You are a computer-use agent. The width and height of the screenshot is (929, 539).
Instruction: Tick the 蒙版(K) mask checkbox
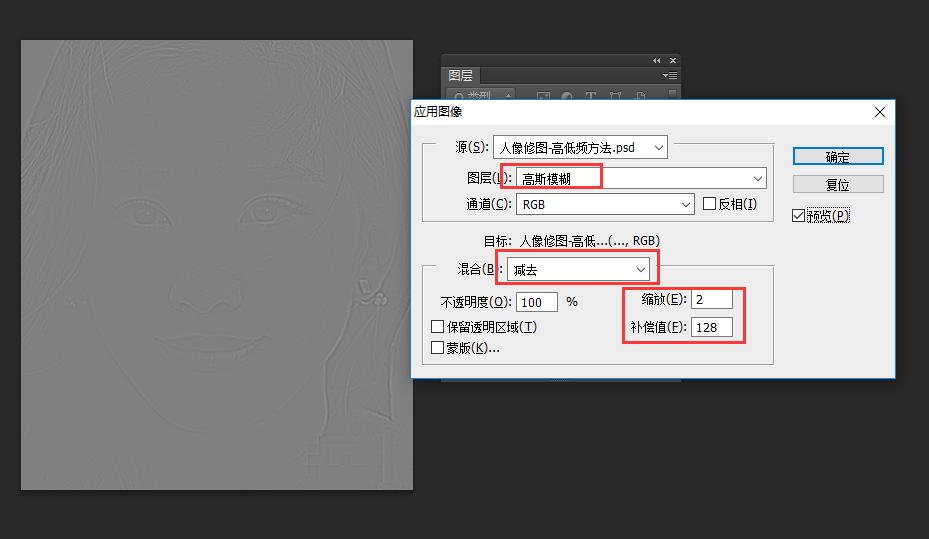tap(437, 348)
